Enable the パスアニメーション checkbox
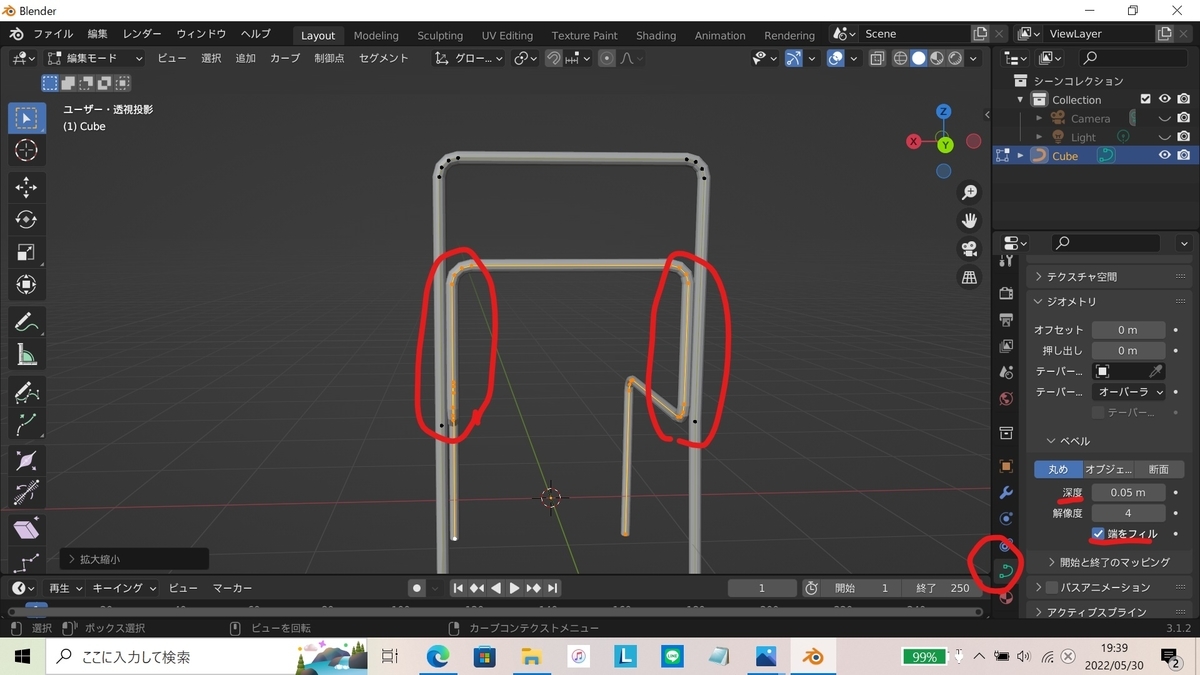 tap(1051, 587)
